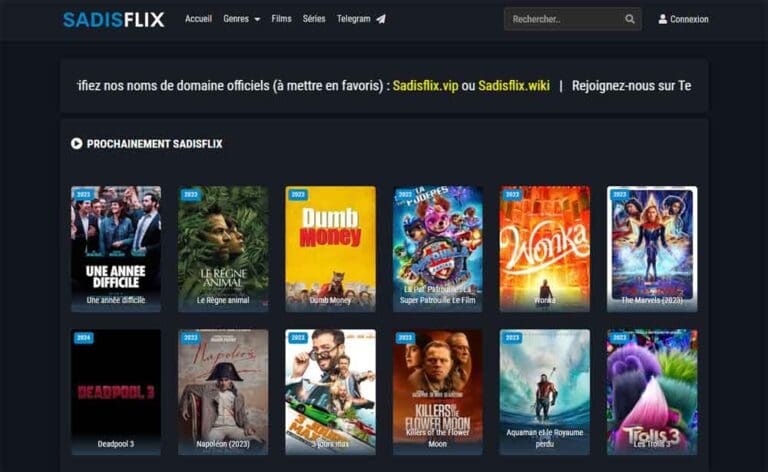Select the Napoléon (2023) poster
This screenshot has width=768, height=472.
point(223,392)
